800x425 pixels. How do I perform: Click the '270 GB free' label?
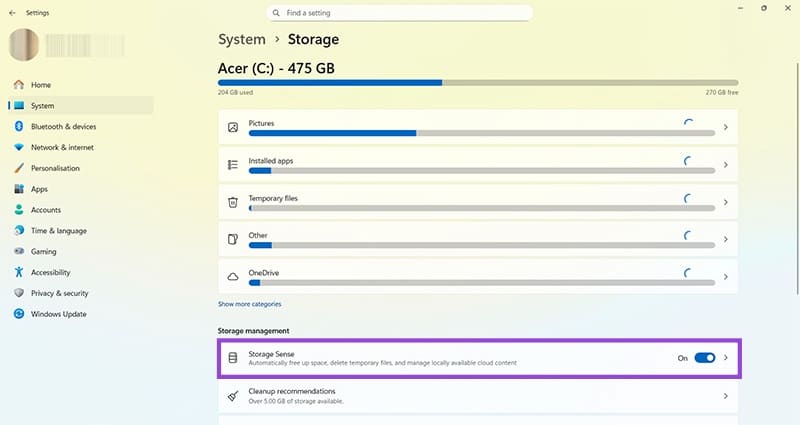click(x=722, y=92)
